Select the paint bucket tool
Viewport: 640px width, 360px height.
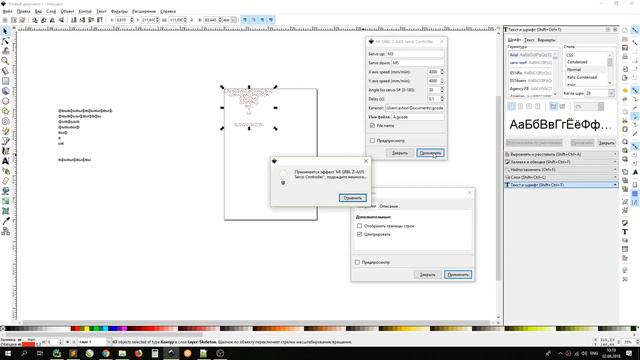click(5, 191)
